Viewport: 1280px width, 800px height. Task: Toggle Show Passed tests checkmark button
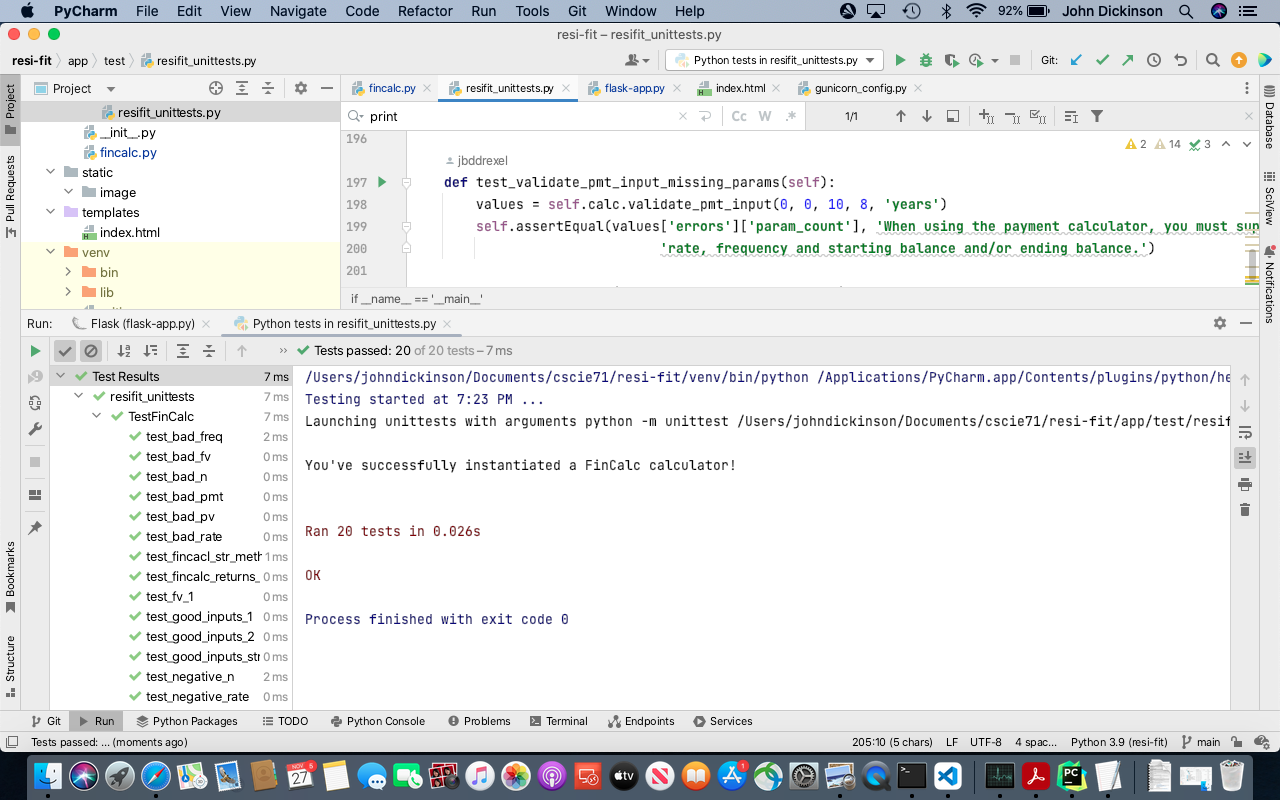pos(65,351)
